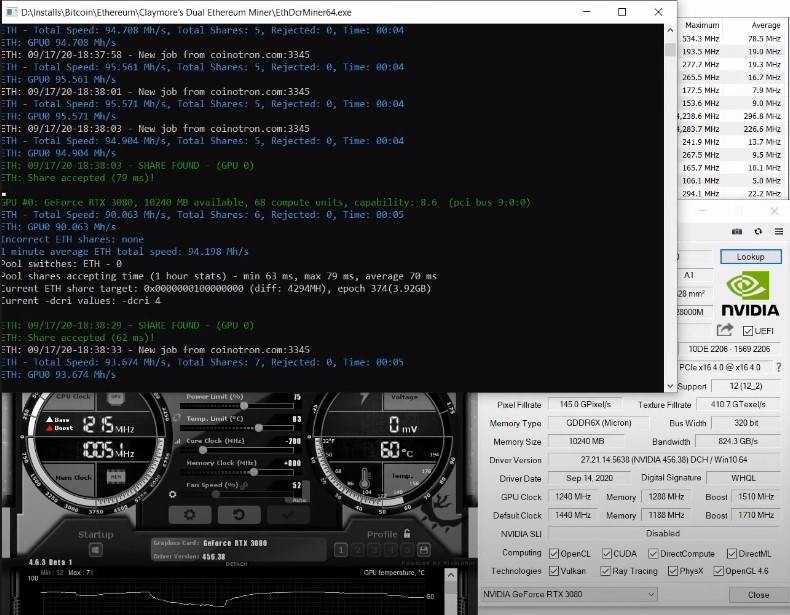This screenshot has height=615, width=790.
Task: Apply Afterburner settings with the checkmark button
Action: point(288,514)
